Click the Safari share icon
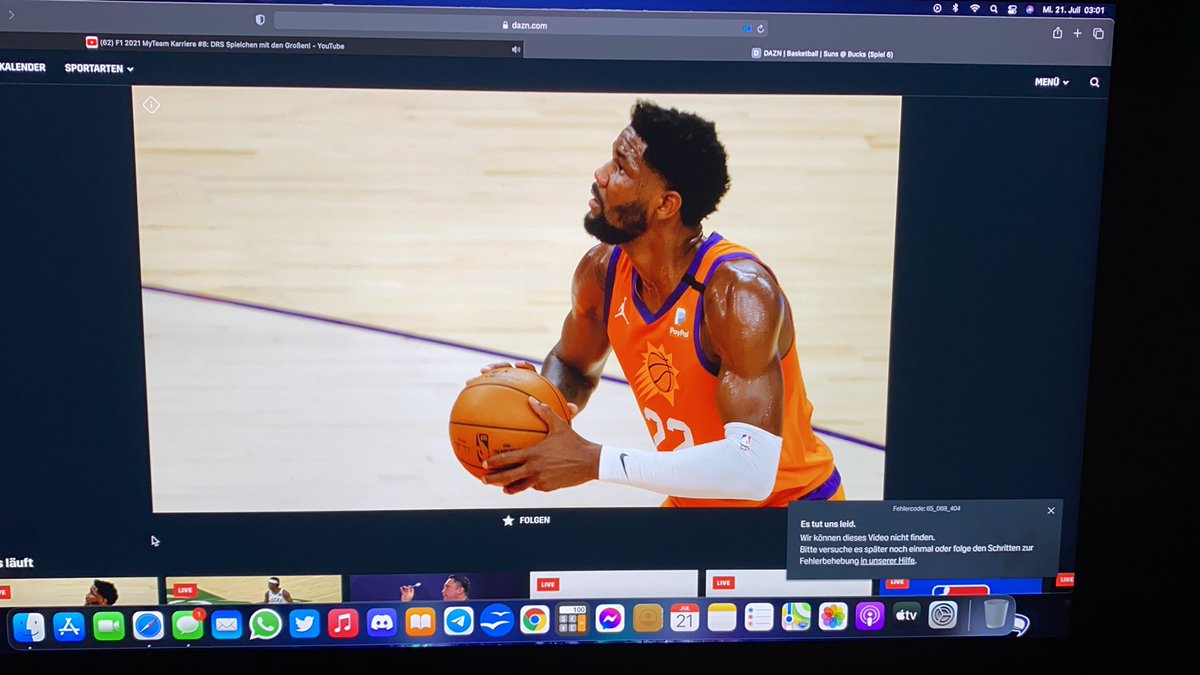 click(x=1057, y=33)
